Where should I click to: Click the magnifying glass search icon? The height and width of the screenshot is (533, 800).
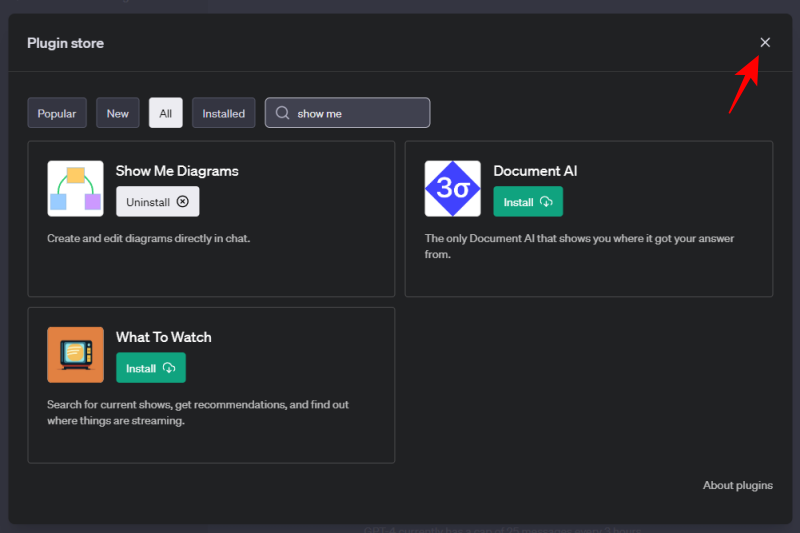click(x=283, y=113)
